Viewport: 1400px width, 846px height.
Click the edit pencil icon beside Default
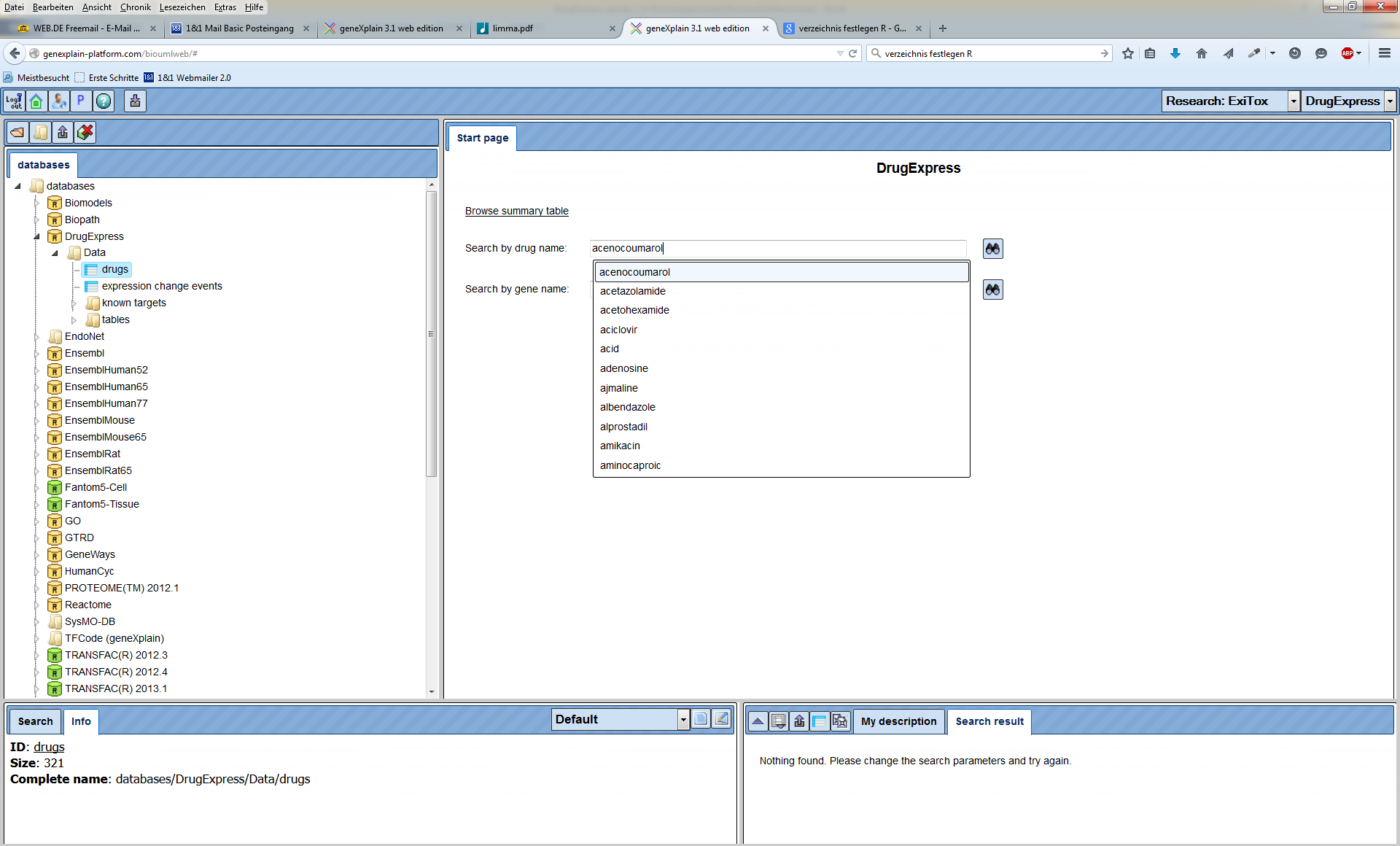tap(721, 719)
